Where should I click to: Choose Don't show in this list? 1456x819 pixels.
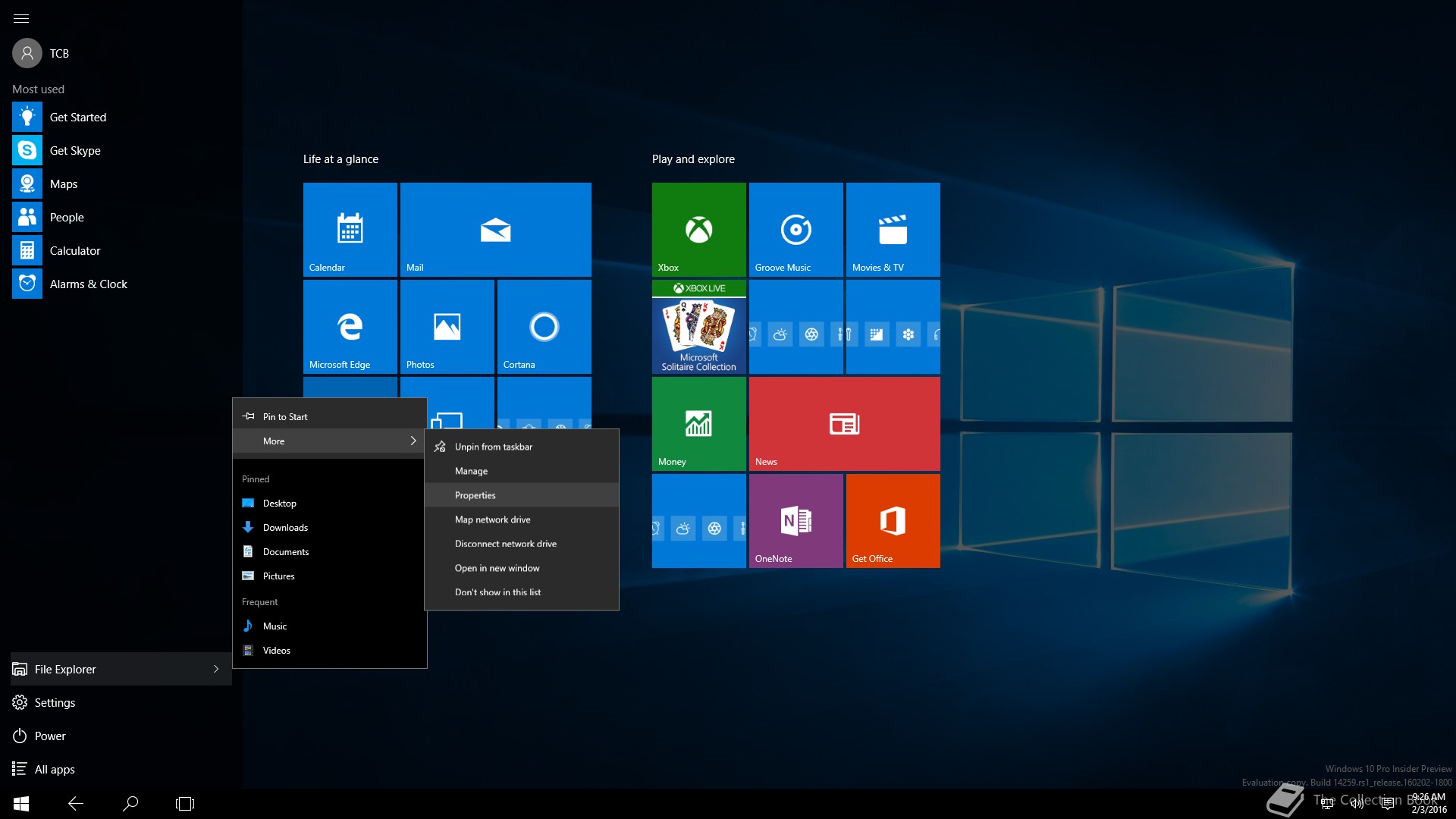(x=522, y=592)
